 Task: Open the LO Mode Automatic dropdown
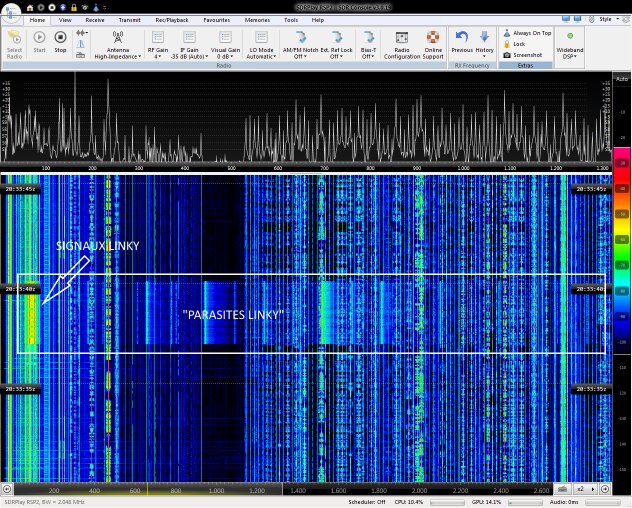tap(261, 45)
